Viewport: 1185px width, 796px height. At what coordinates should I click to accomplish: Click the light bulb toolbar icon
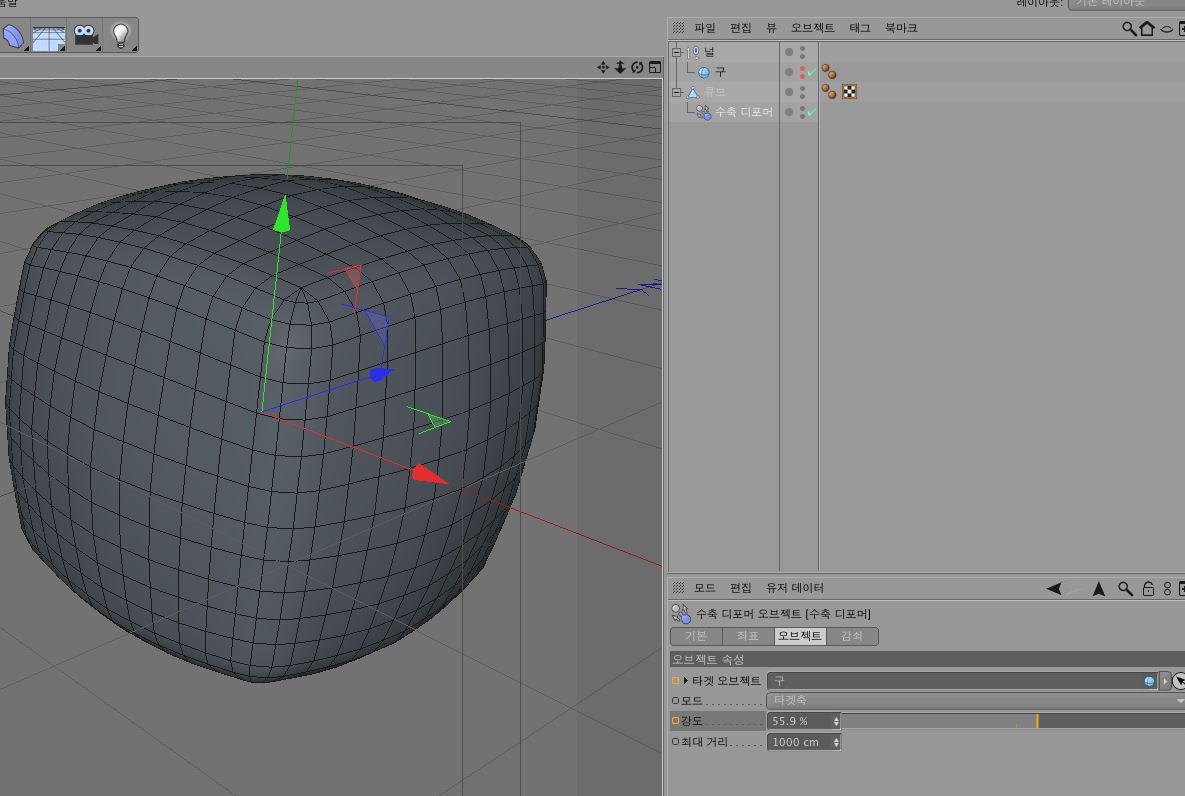coord(121,36)
